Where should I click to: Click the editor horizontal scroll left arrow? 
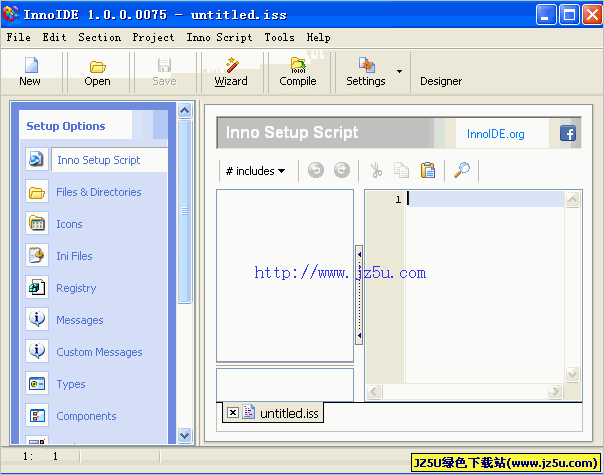[374, 392]
